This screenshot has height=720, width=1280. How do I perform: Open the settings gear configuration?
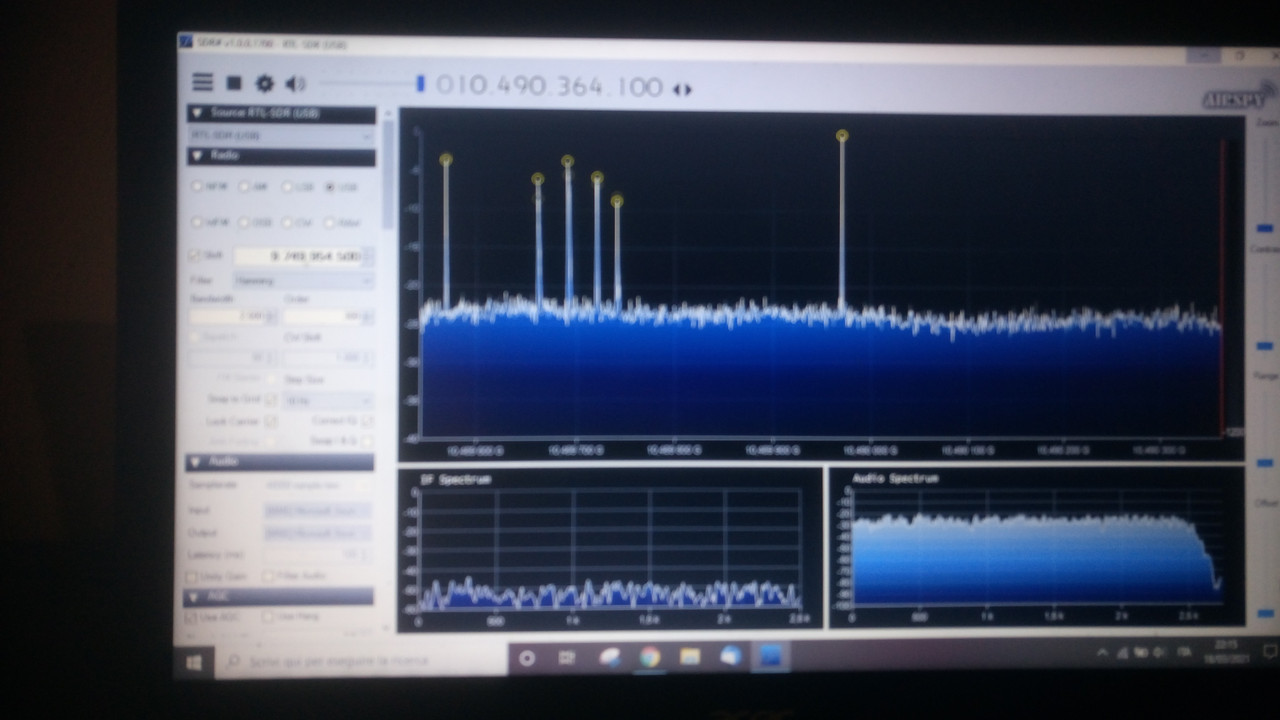tap(264, 84)
